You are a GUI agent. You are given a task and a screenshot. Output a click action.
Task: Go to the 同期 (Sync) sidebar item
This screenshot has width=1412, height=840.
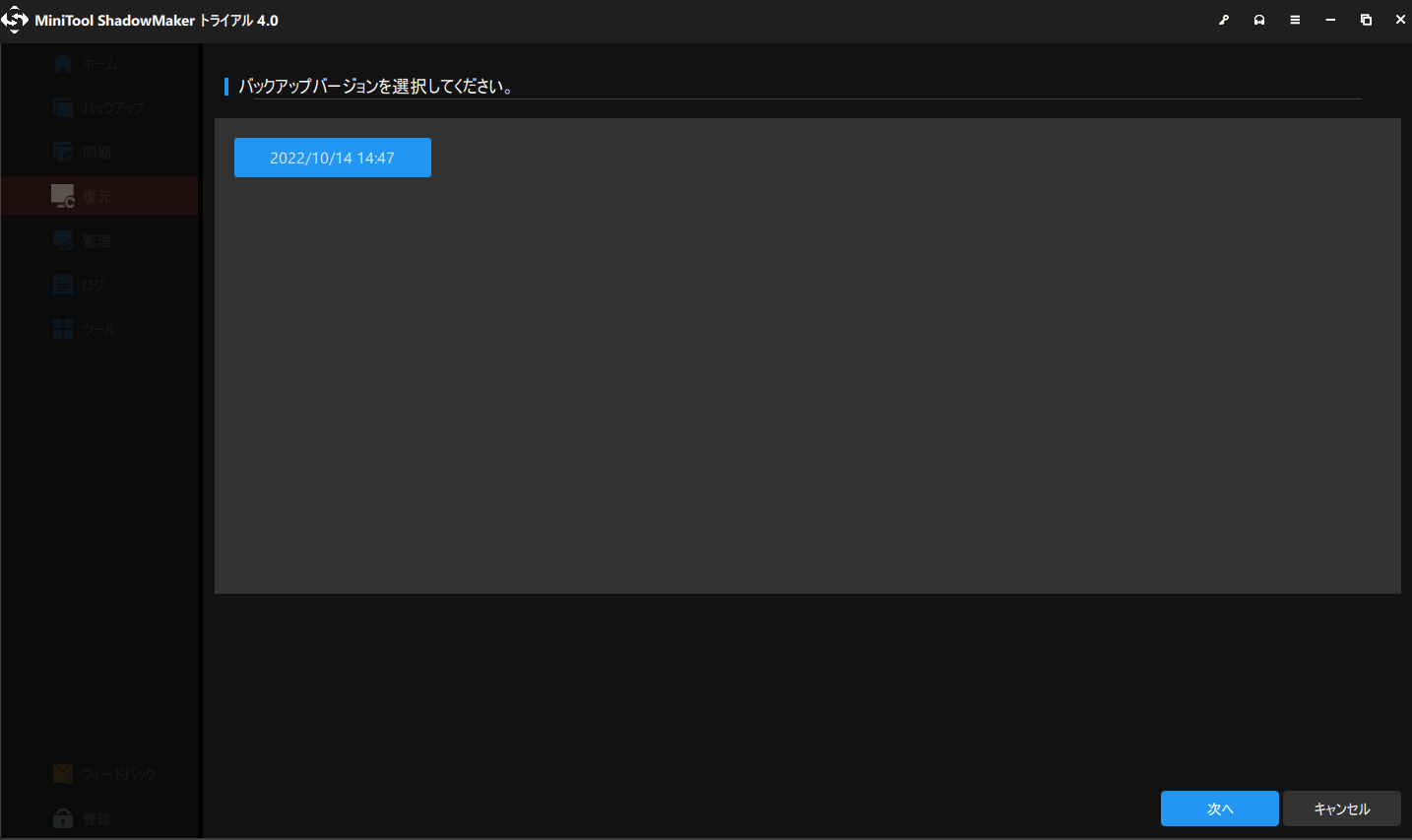(x=99, y=153)
